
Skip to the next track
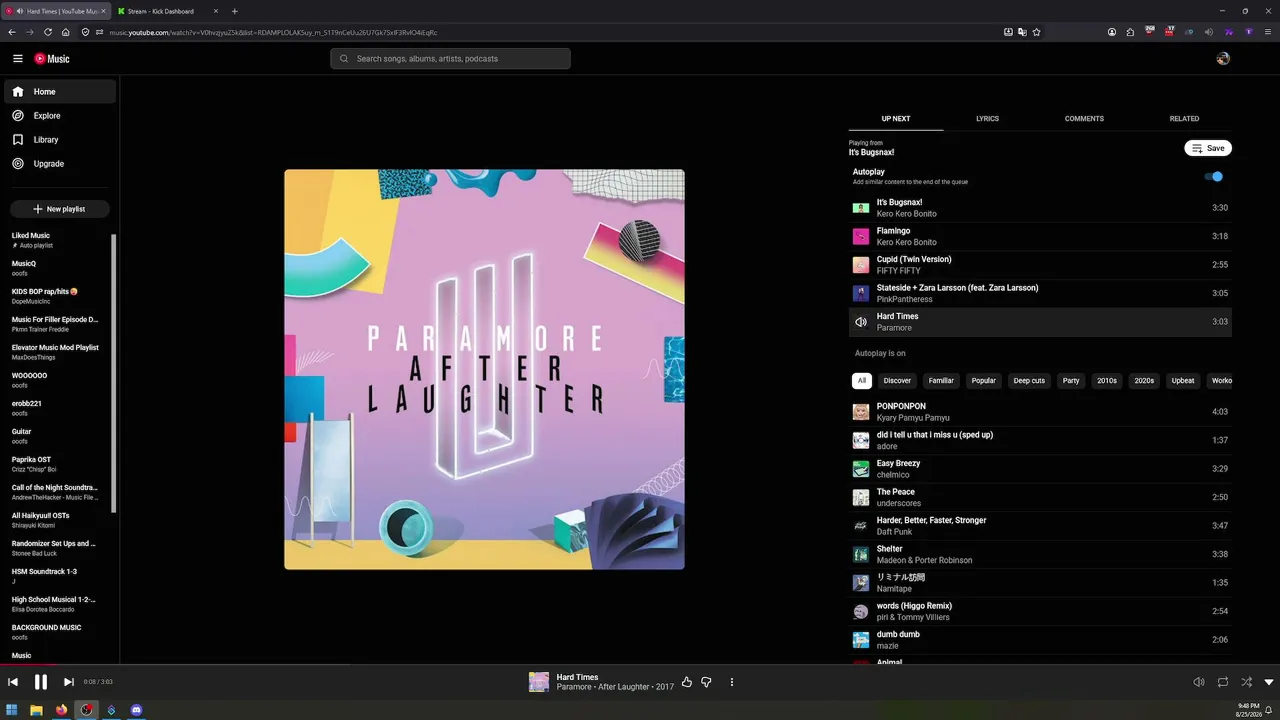tap(68, 682)
